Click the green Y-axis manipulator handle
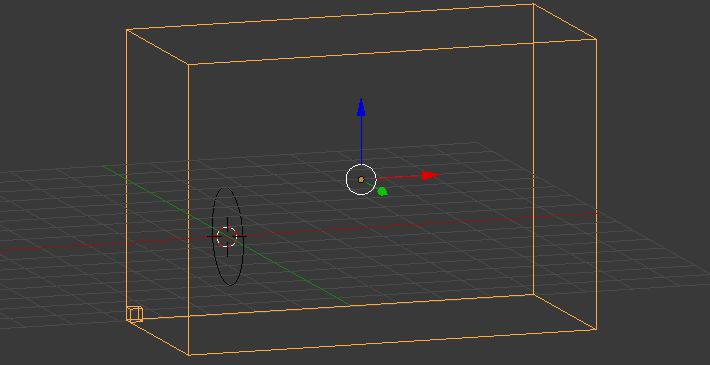 [x=383, y=192]
